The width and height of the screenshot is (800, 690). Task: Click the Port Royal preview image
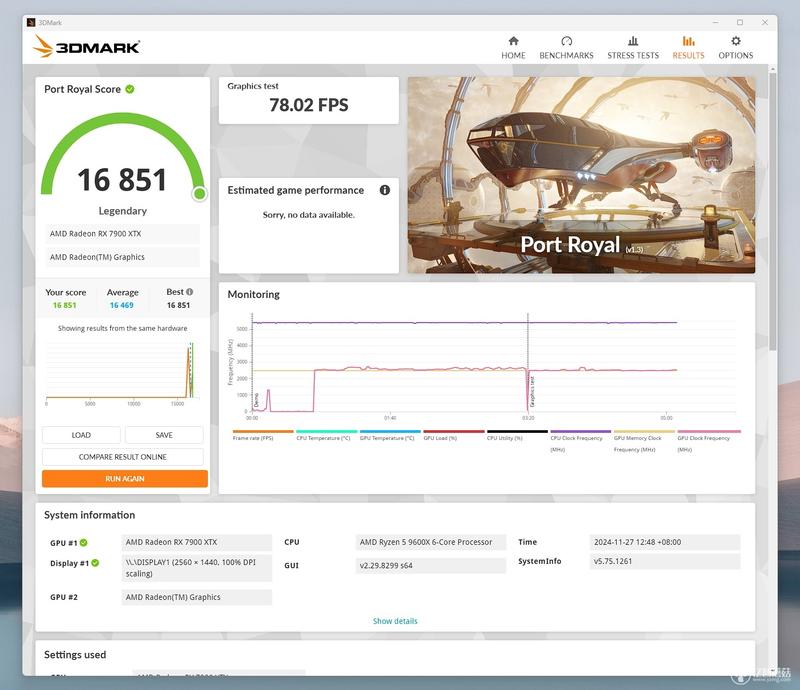581,175
